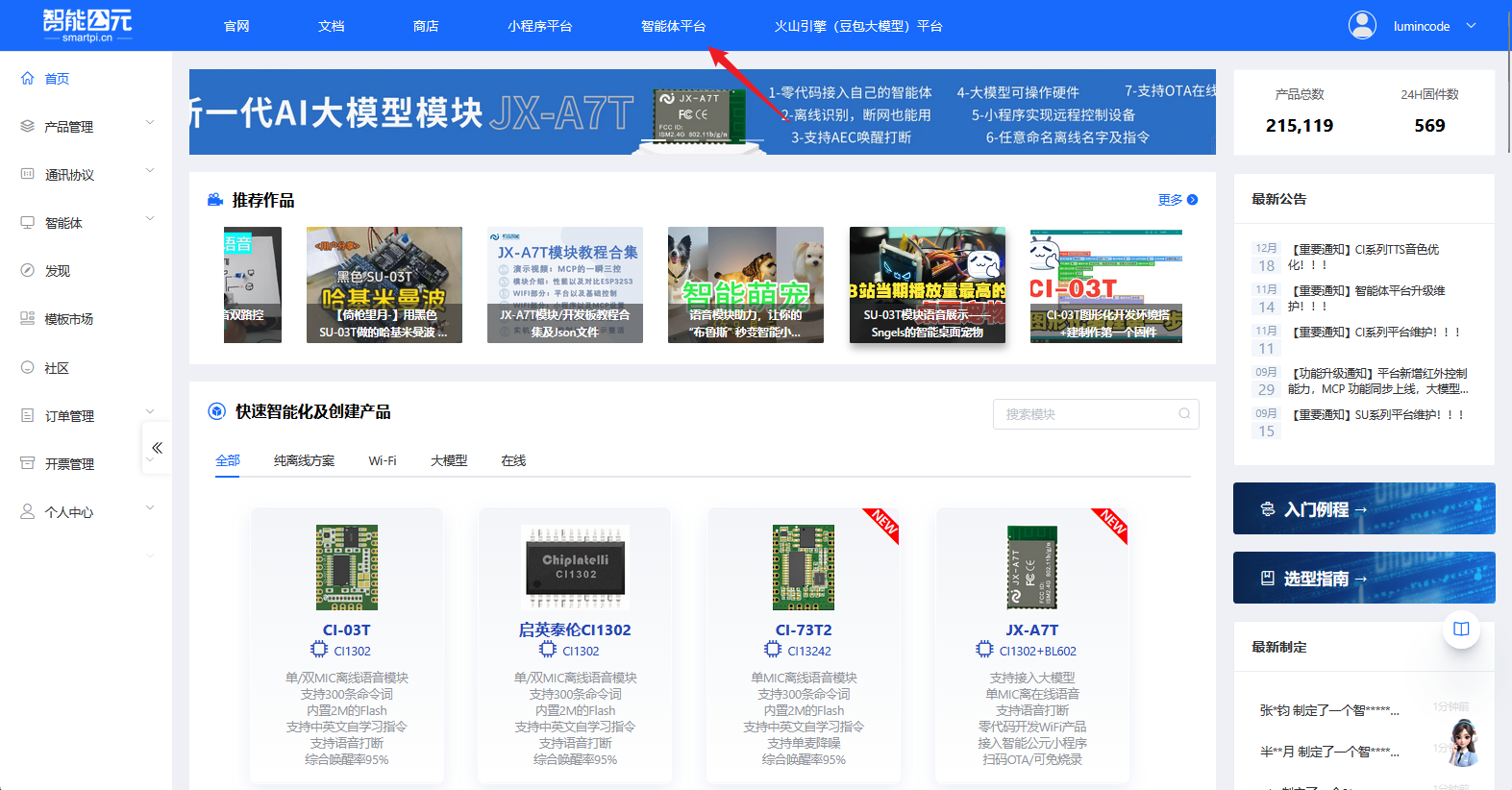Screen dimensions: 1512x790
Task: Expand the 智能体 sidebar chevron
Action: 150,219
